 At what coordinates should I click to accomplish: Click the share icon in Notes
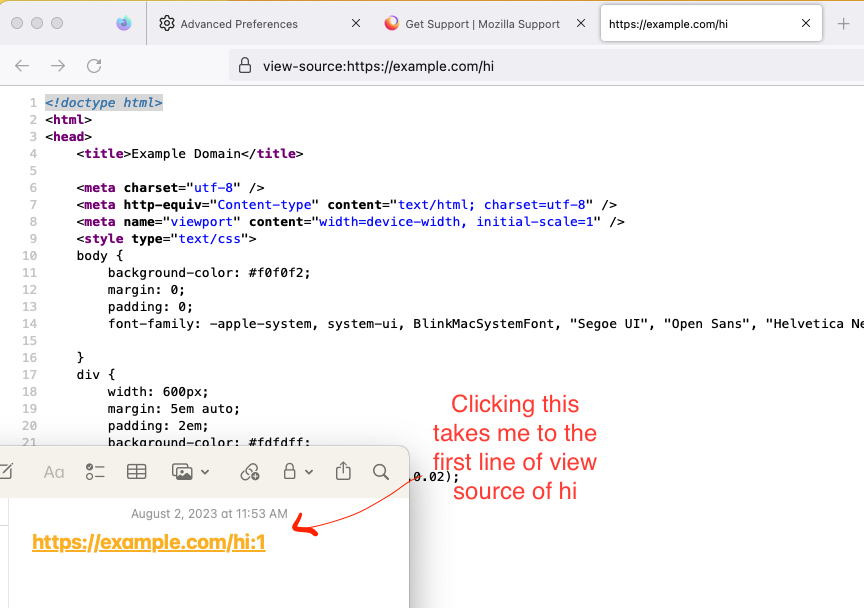point(343,471)
